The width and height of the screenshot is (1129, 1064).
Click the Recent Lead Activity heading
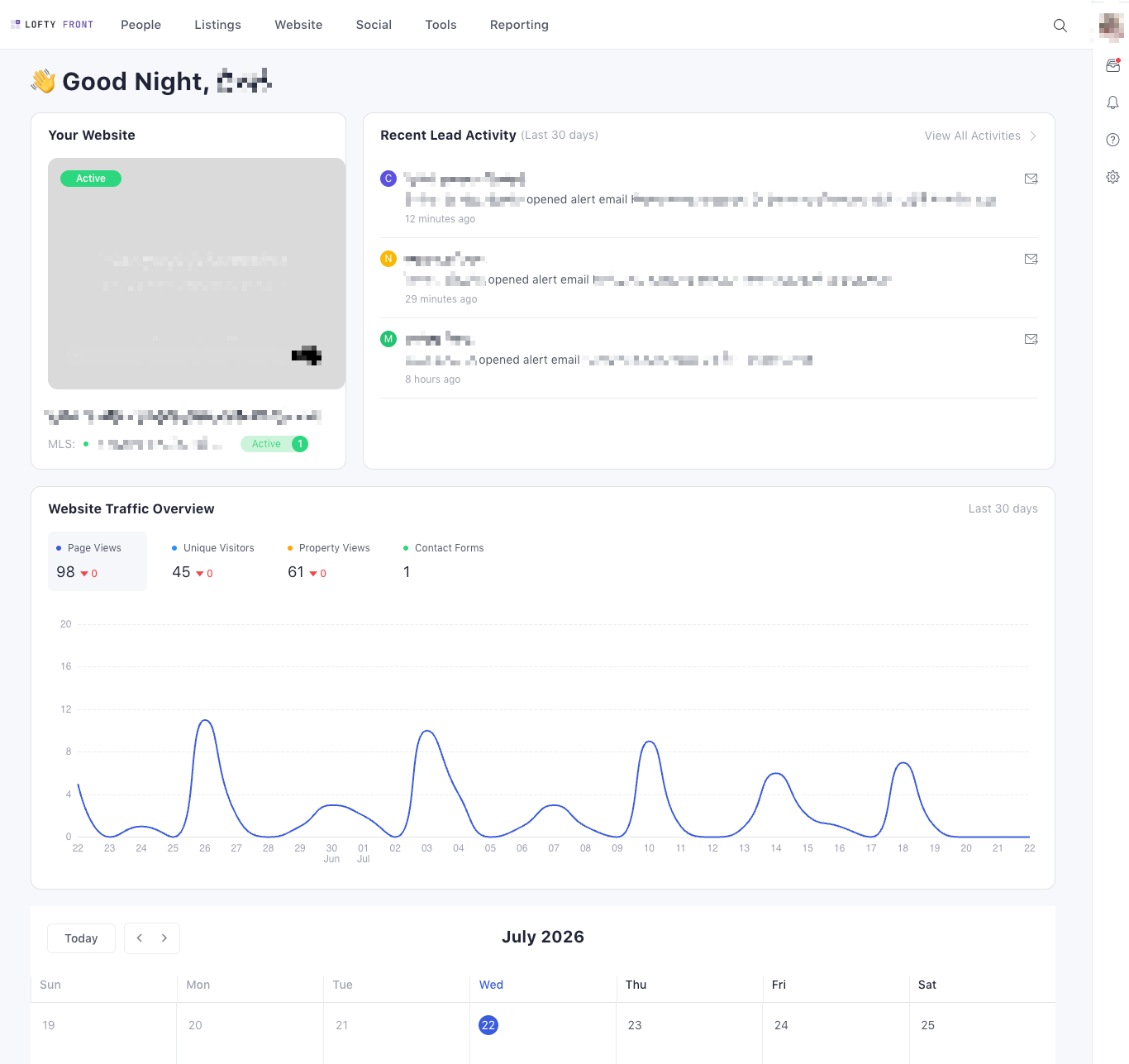pyautogui.click(x=448, y=135)
